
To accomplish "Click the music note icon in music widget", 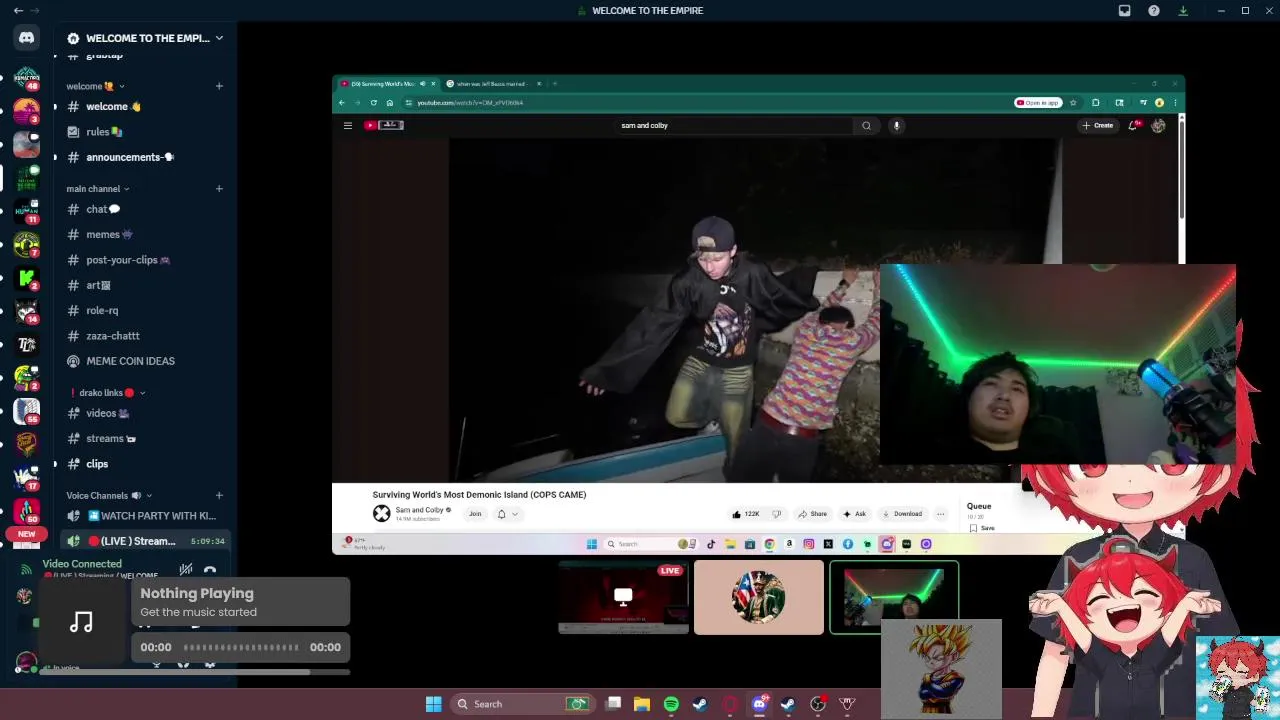I will 82,623.
